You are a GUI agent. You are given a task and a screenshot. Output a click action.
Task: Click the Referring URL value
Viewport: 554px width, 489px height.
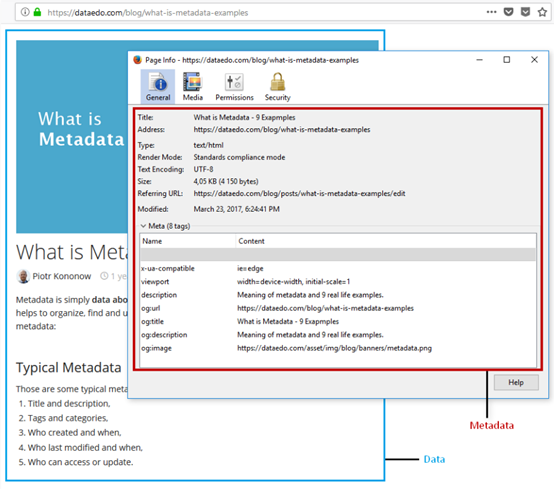299,193
